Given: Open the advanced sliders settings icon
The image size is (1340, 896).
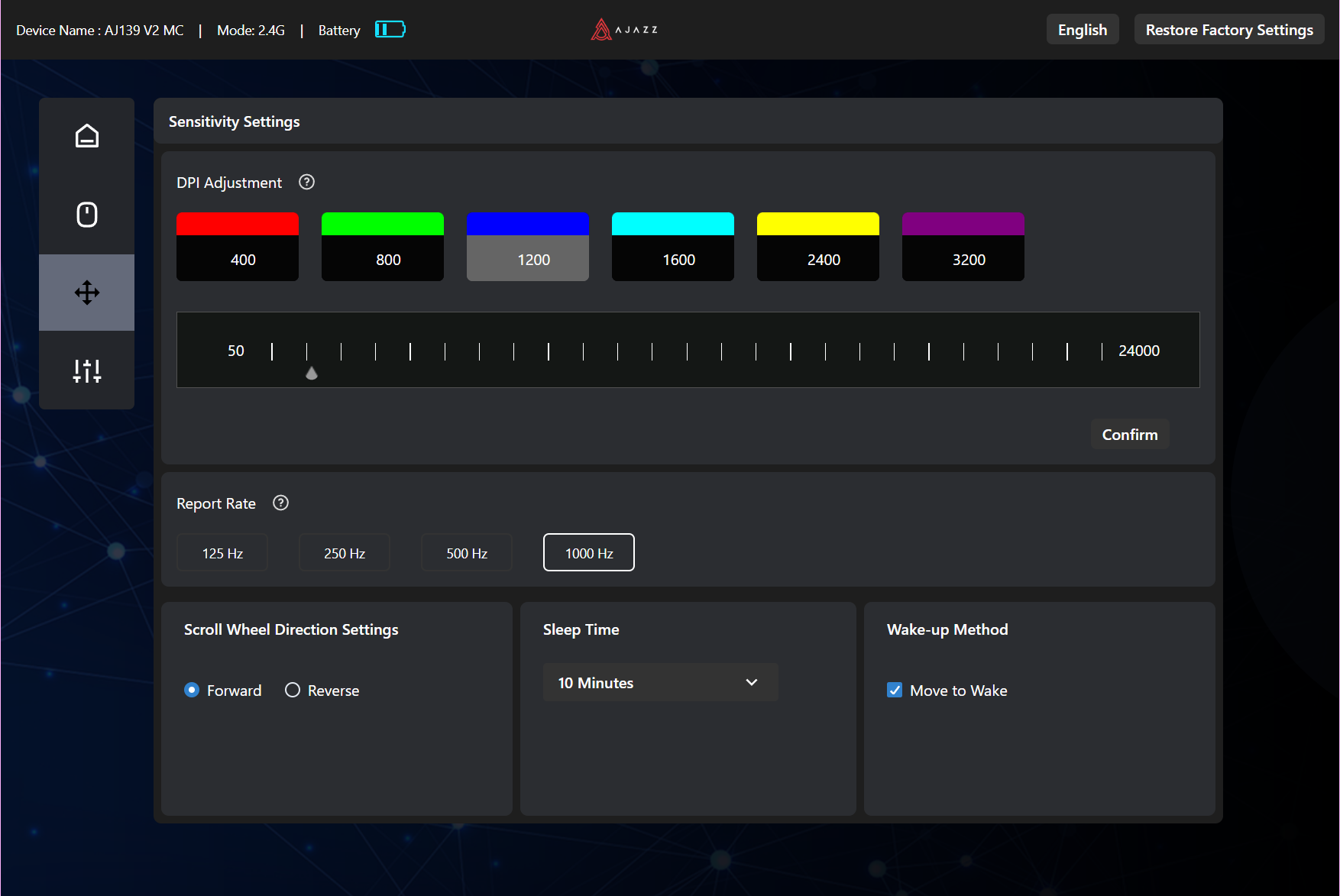Looking at the screenshot, I should coord(86,371).
